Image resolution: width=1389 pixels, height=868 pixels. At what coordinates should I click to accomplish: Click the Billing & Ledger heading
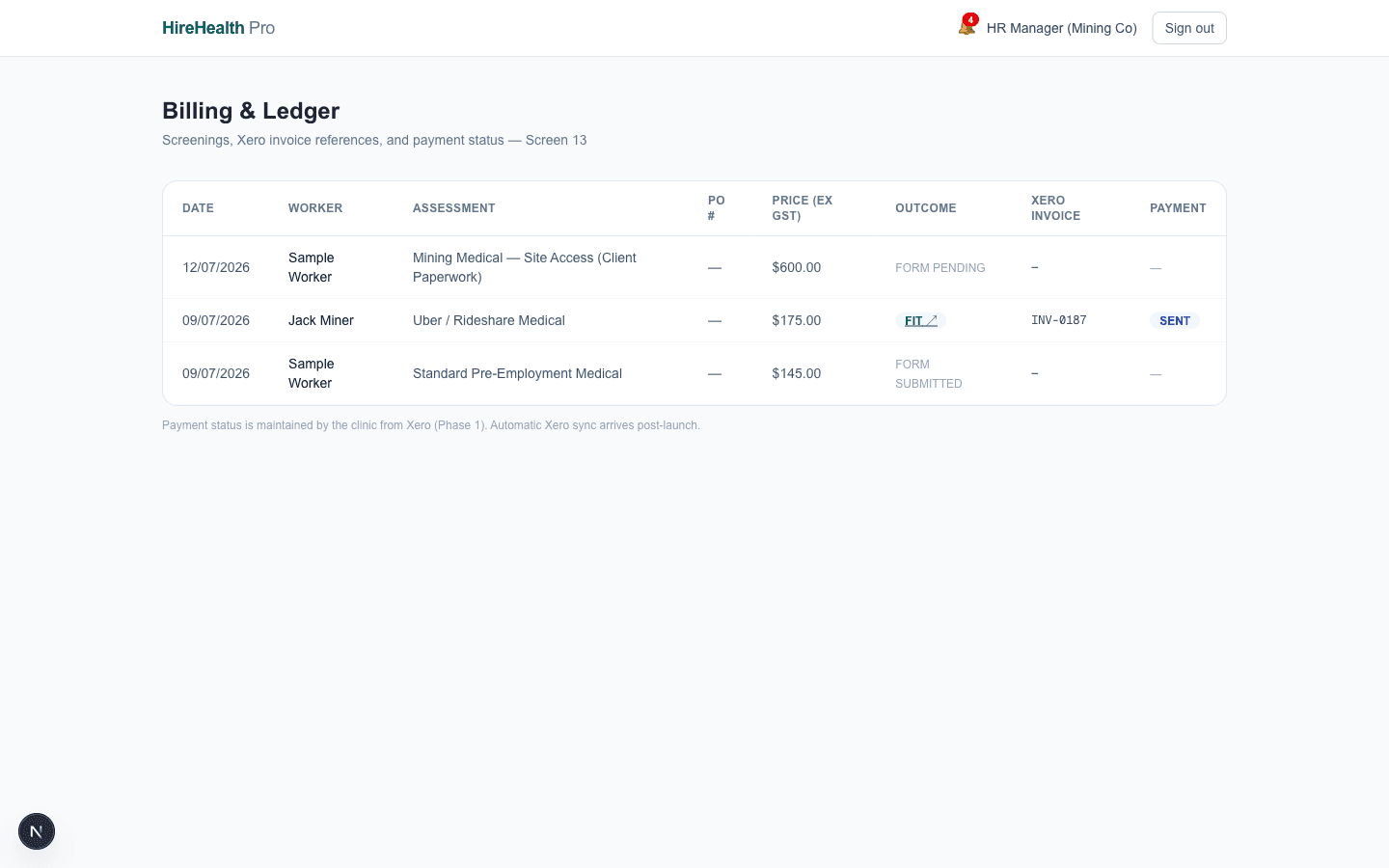coord(251,111)
